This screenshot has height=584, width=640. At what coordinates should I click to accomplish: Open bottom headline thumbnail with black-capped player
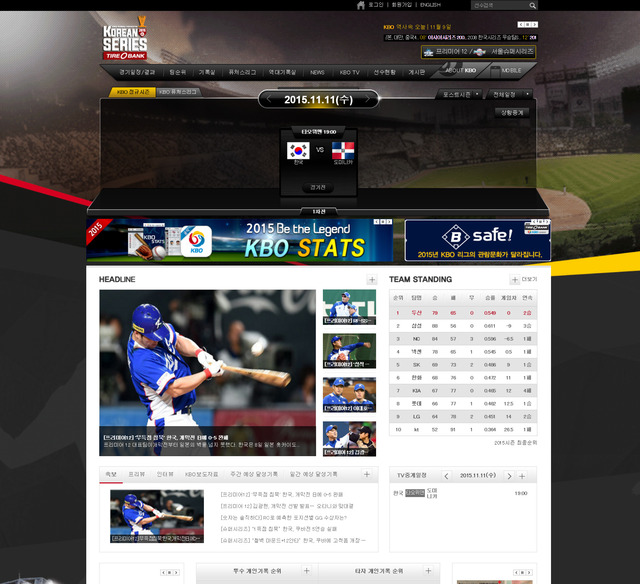[x=349, y=439]
